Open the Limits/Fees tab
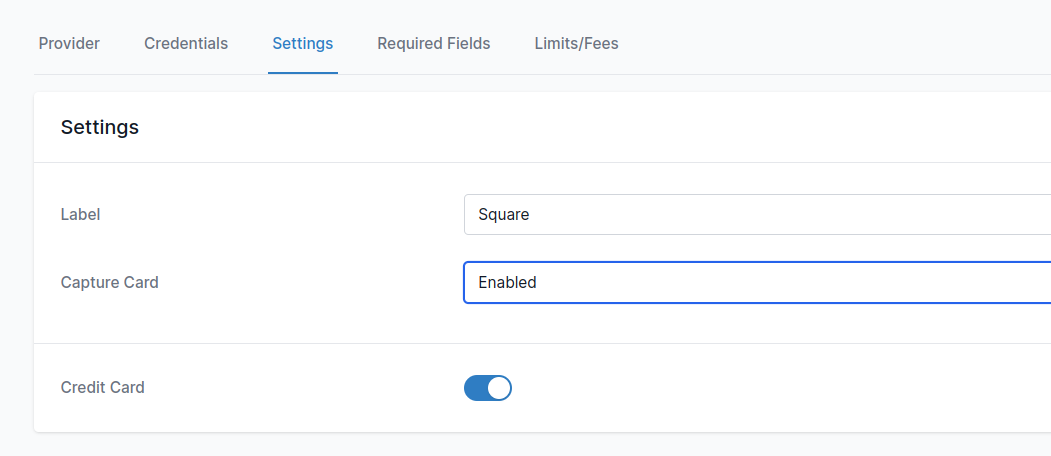The image size is (1051, 456). pos(576,44)
